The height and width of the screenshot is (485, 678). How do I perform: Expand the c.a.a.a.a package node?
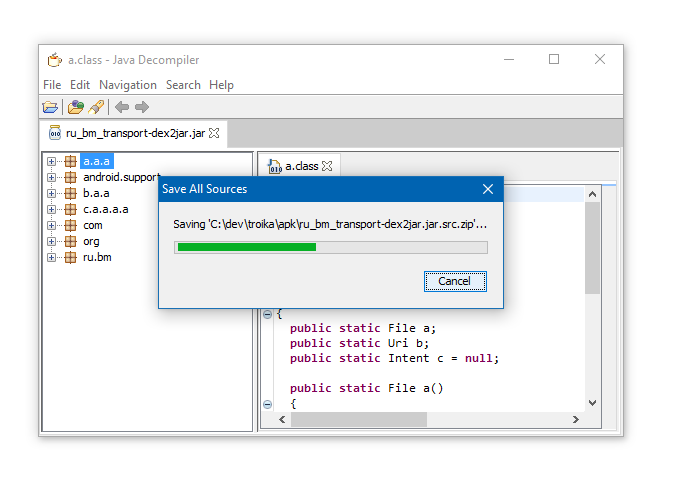point(51,209)
